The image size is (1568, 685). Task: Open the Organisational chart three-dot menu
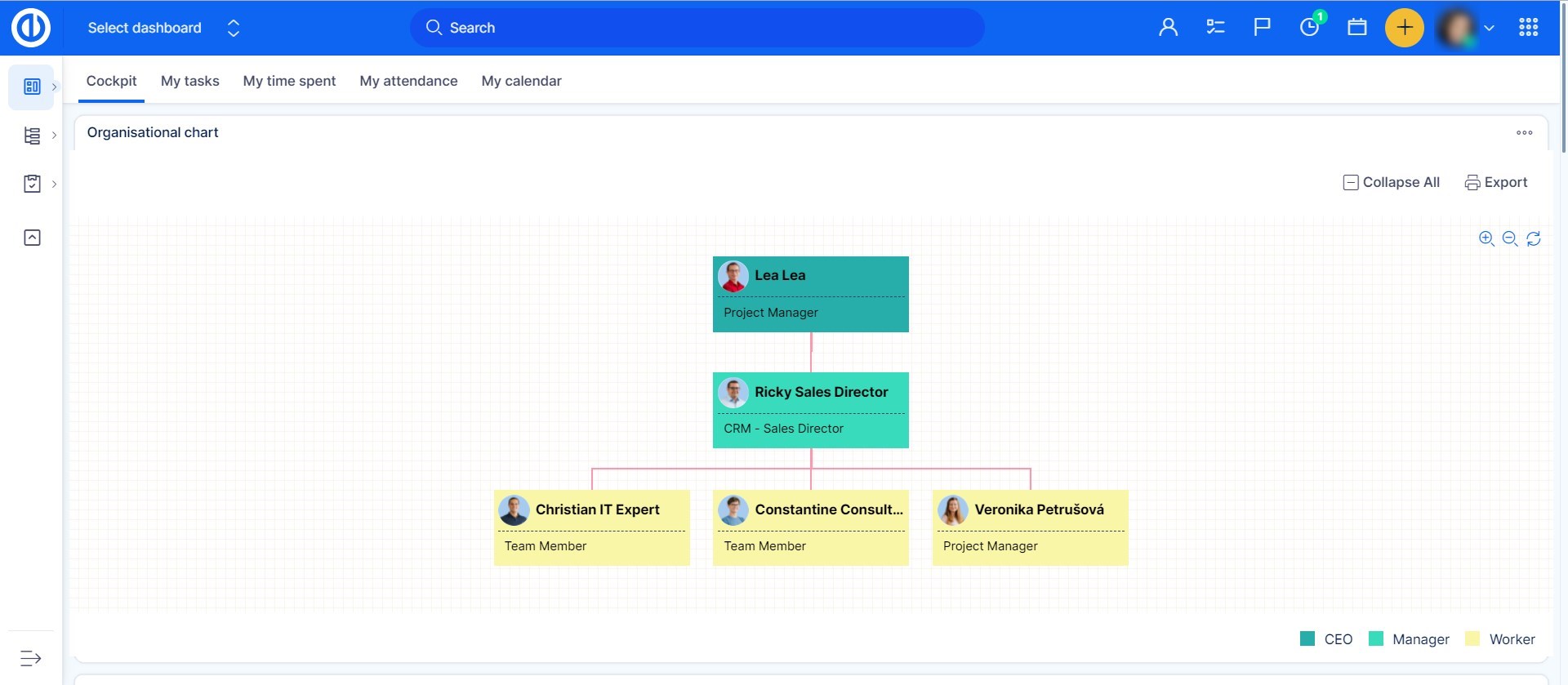pyautogui.click(x=1524, y=132)
